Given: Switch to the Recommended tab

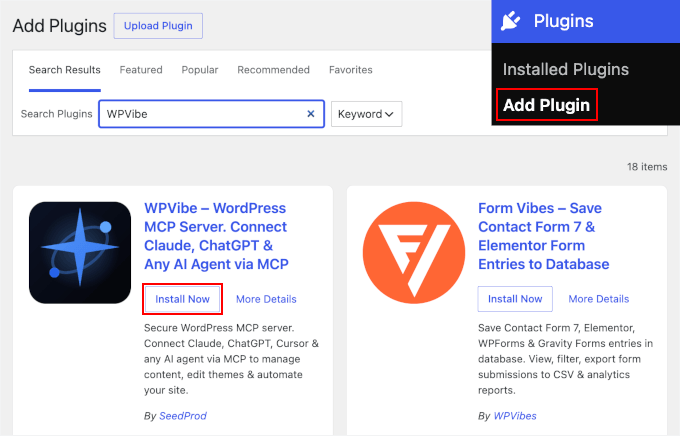Looking at the screenshot, I should pos(273,70).
